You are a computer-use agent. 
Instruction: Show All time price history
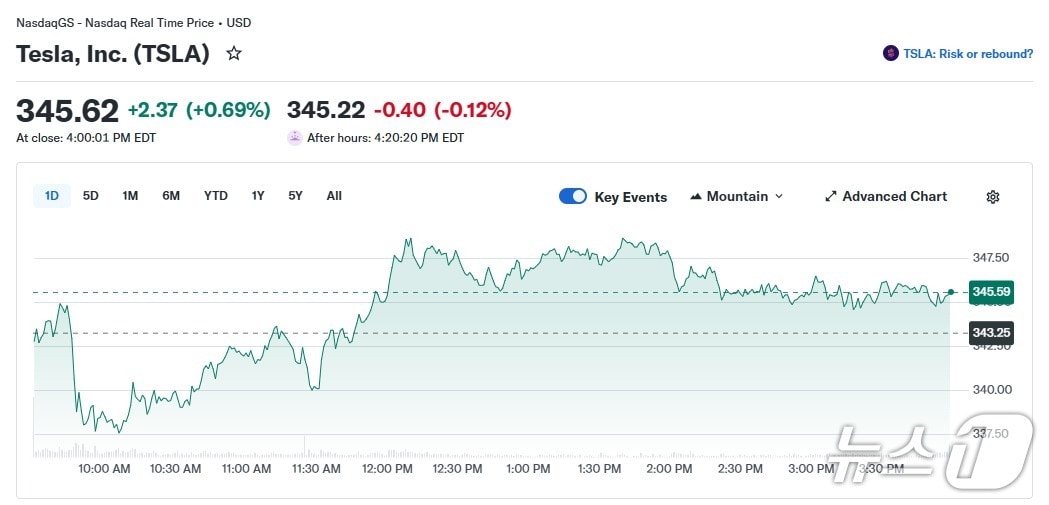pyautogui.click(x=334, y=196)
